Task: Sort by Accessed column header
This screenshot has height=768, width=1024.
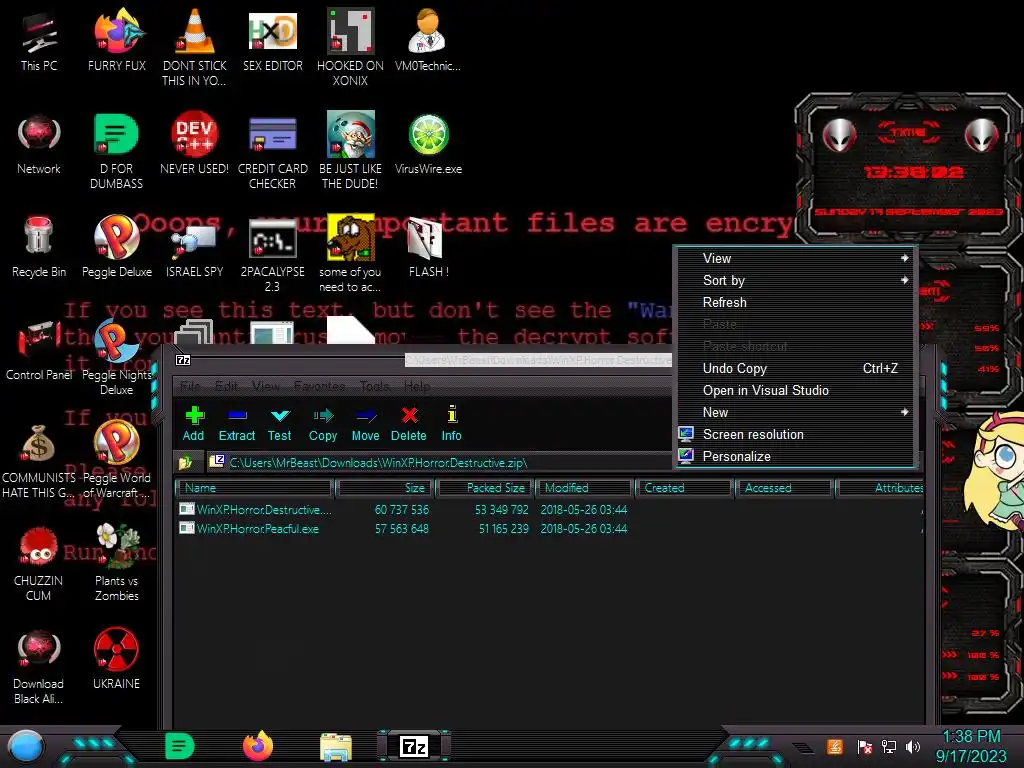Action: coord(784,488)
